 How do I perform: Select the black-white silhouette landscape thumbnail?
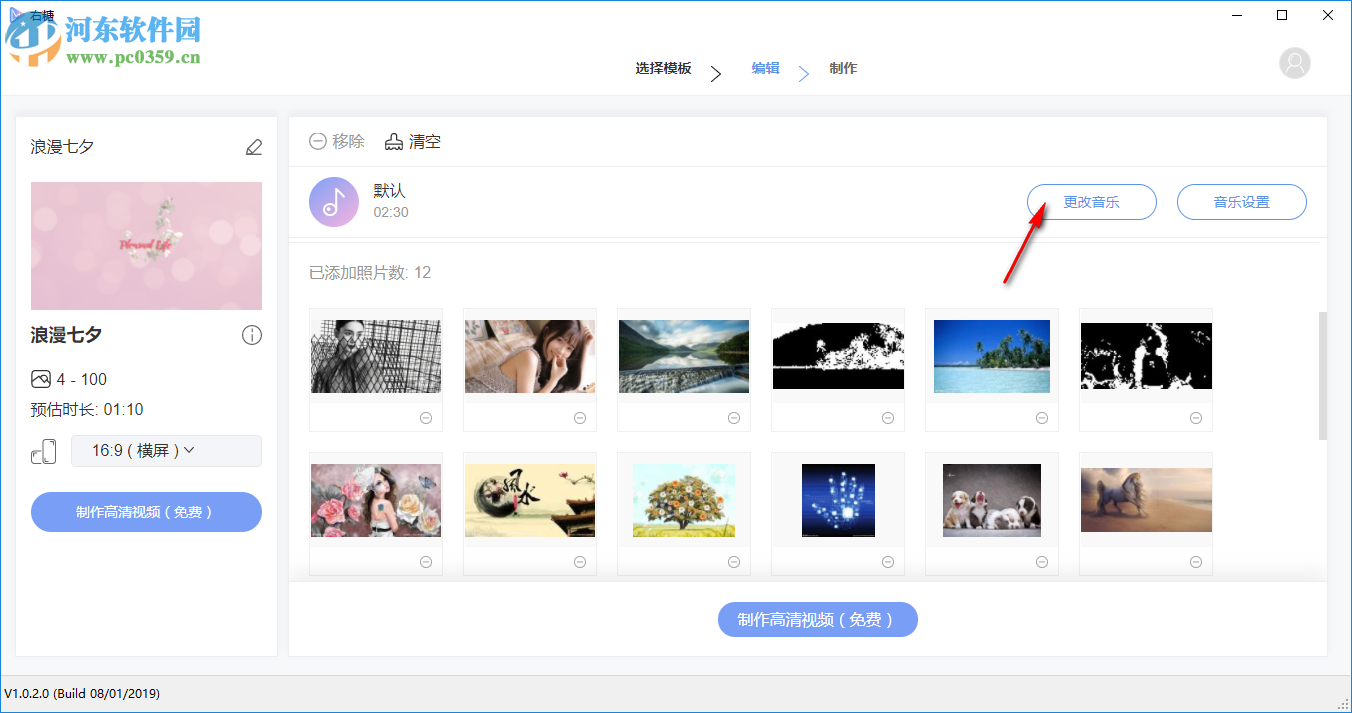pyautogui.click(x=838, y=356)
